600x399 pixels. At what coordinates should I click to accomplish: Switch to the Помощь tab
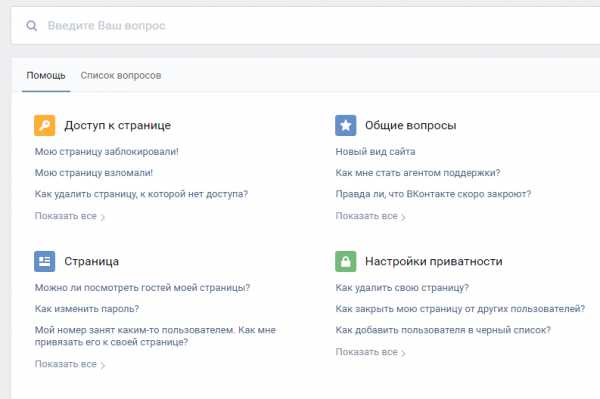point(46,75)
